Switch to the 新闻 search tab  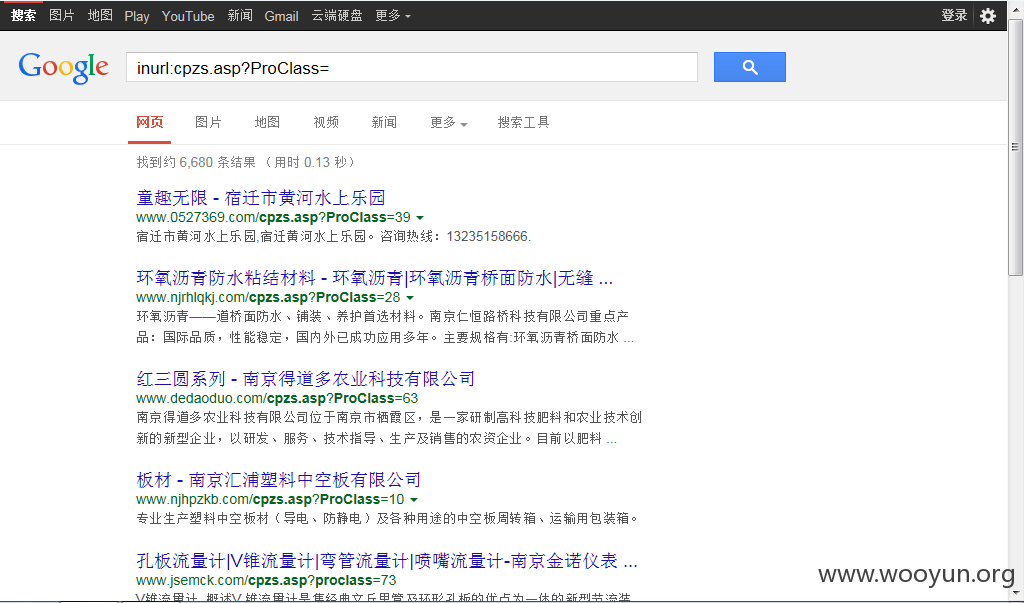(384, 122)
